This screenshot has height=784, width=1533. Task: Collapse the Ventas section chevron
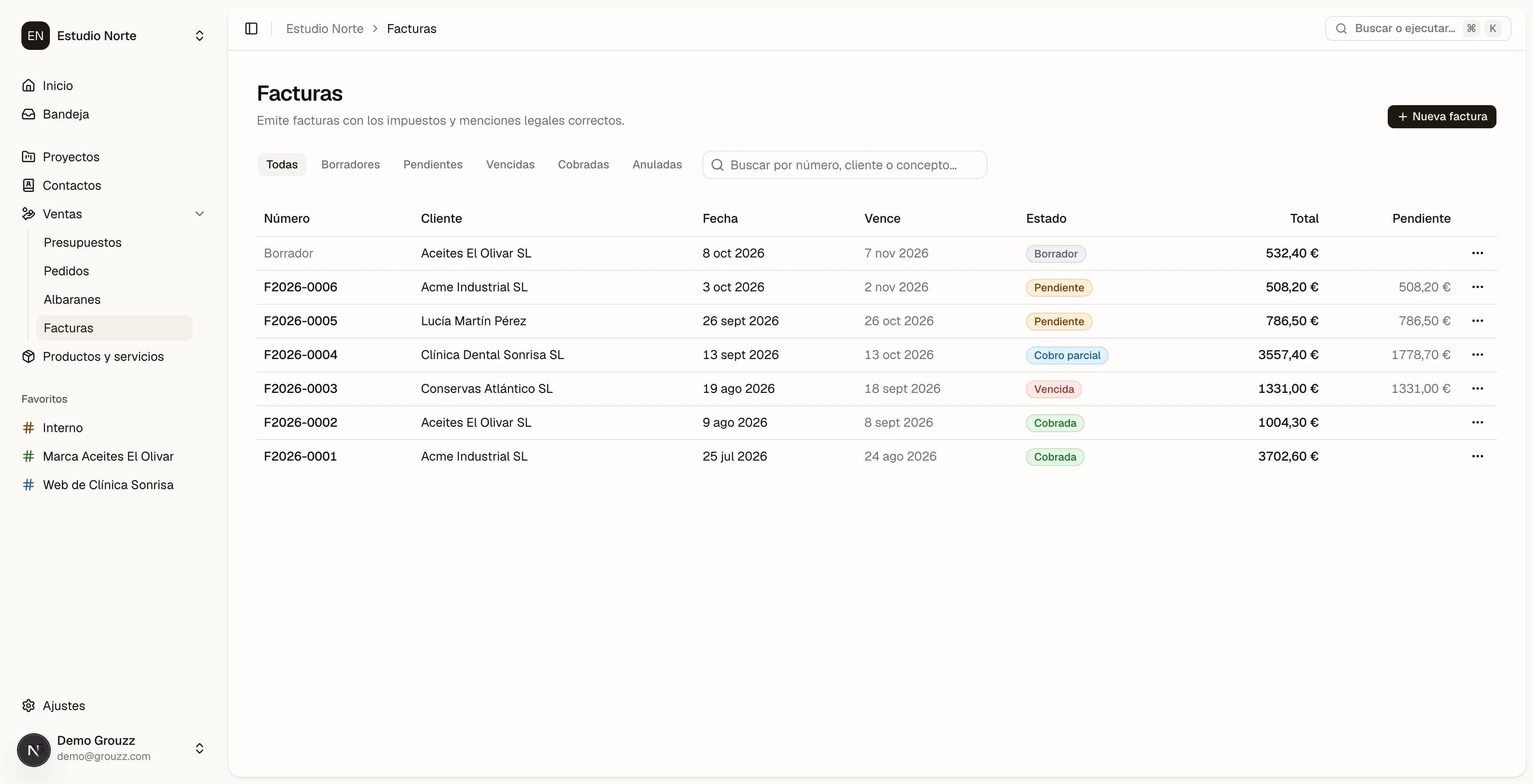199,214
